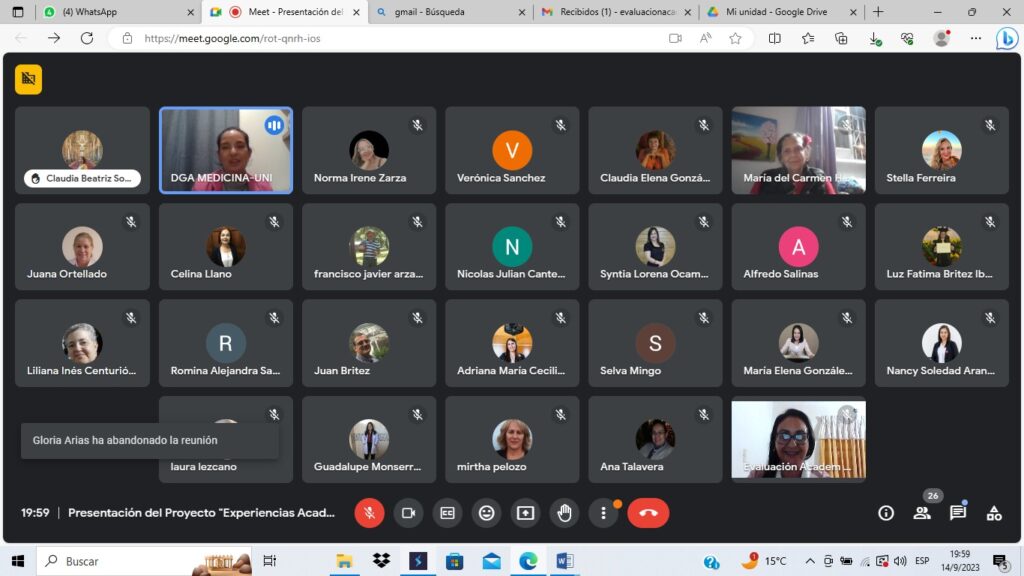Turn on closed captions

point(447,513)
